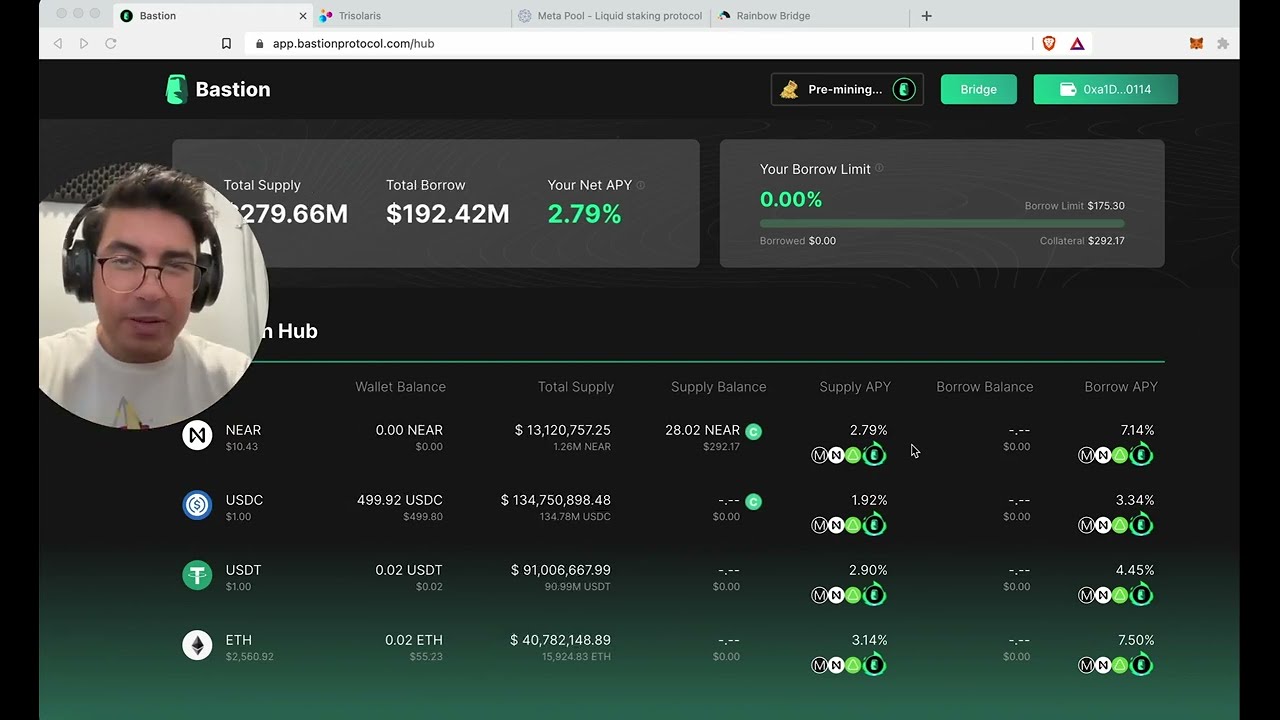Click the USDC token icon
This screenshot has width=1280, height=720.
197,505
